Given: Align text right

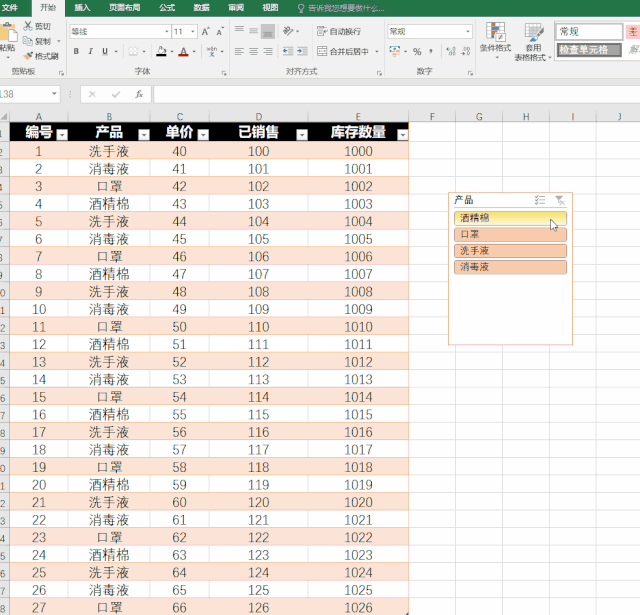Looking at the screenshot, I should pyautogui.click(x=268, y=51).
